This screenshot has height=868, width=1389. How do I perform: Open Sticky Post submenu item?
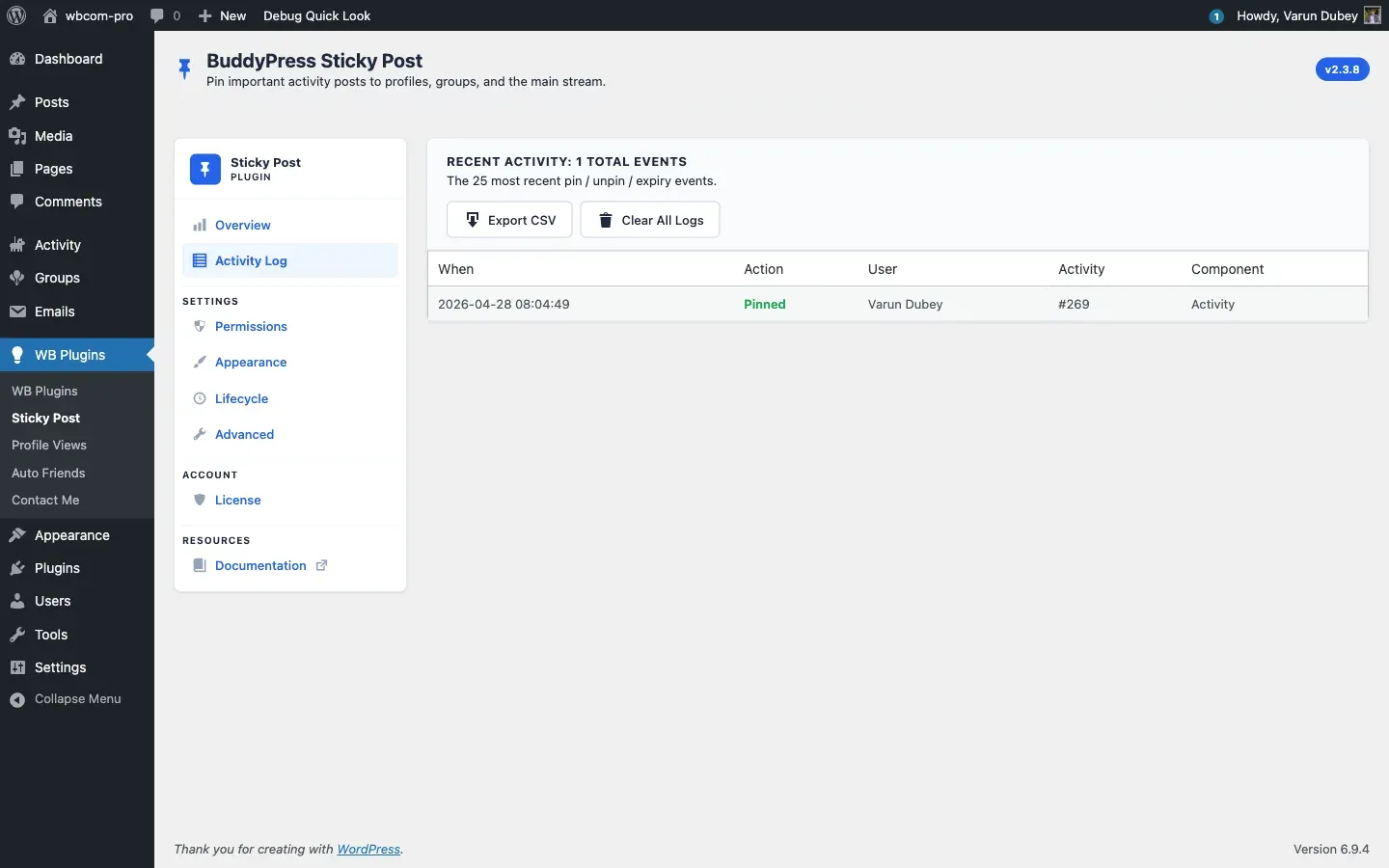(x=45, y=418)
